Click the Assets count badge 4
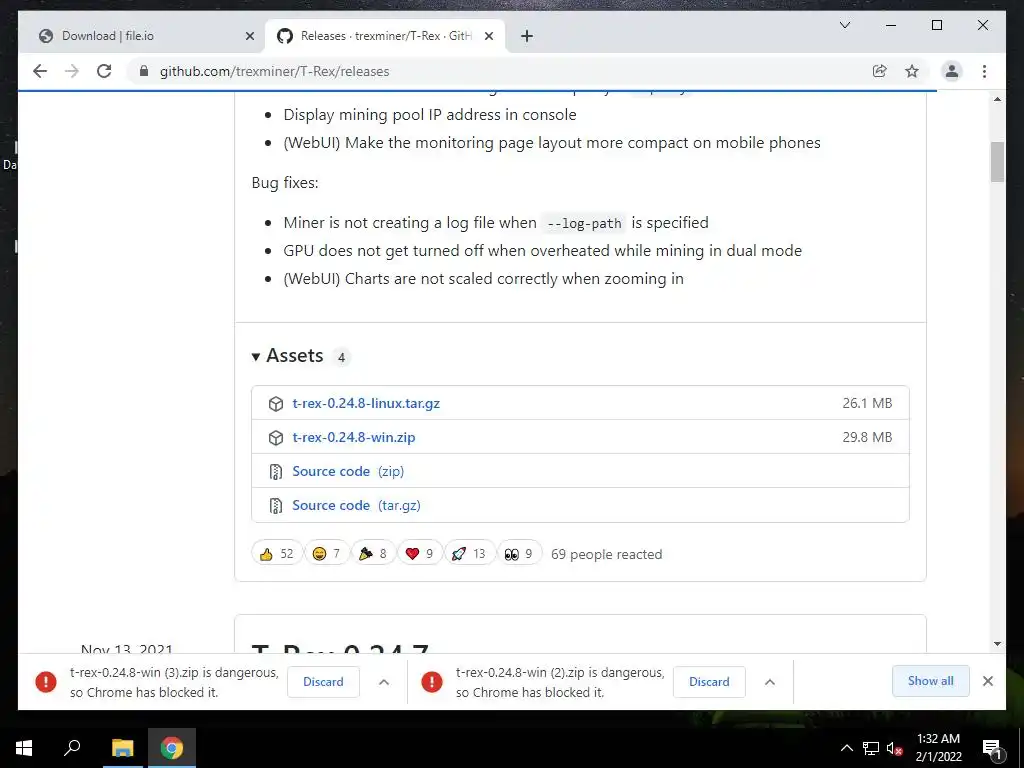 [x=341, y=357]
